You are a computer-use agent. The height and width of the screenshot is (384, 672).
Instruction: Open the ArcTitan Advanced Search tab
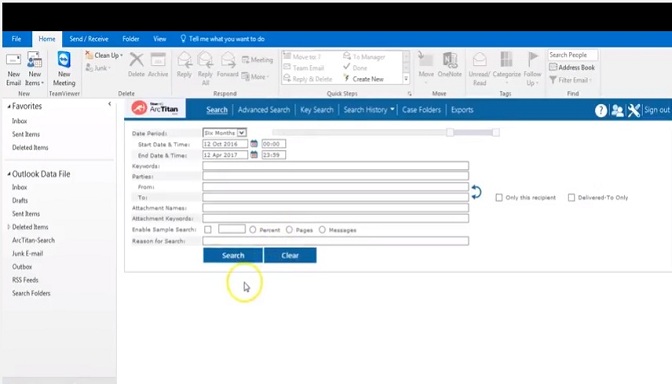(x=264, y=110)
